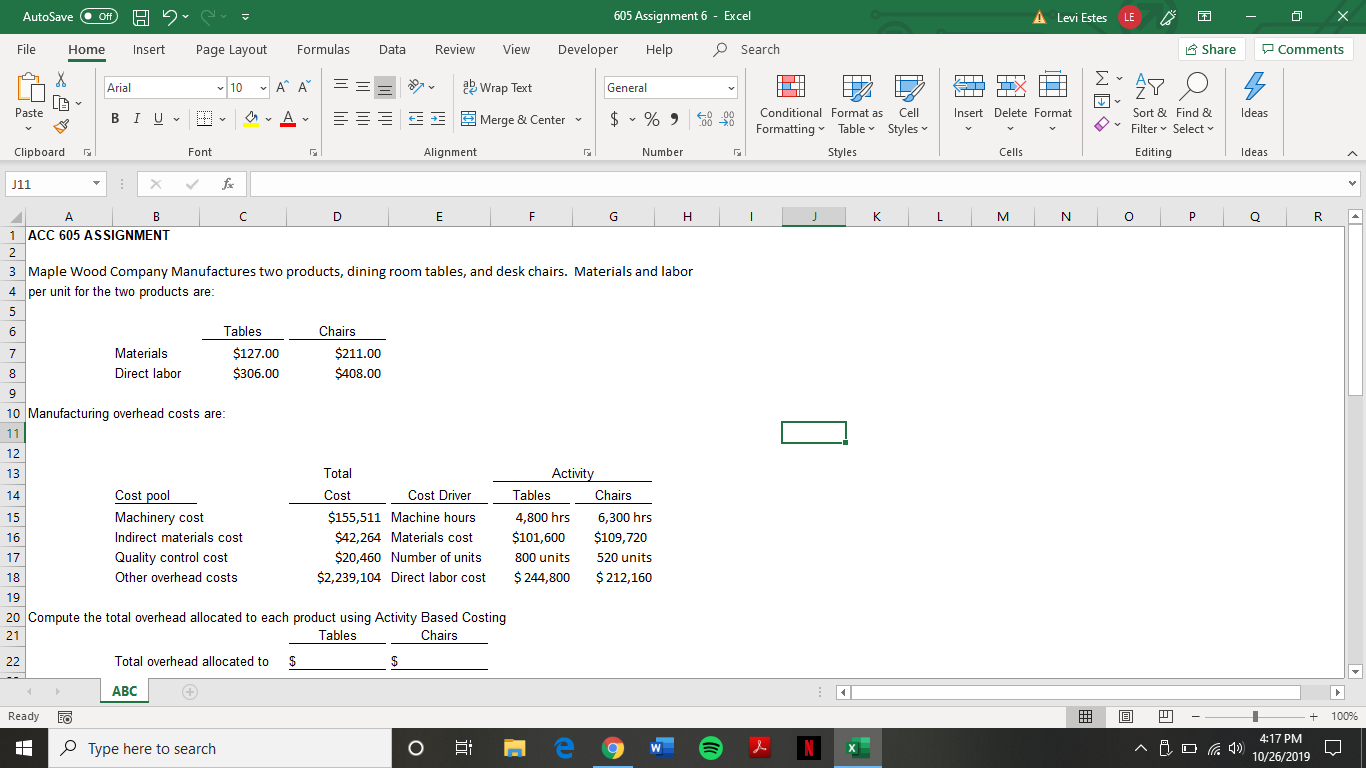Switch to the Developer tab
Image resolution: width=1366 pixels, height=768 pixels.
click(x=588, y=49)
